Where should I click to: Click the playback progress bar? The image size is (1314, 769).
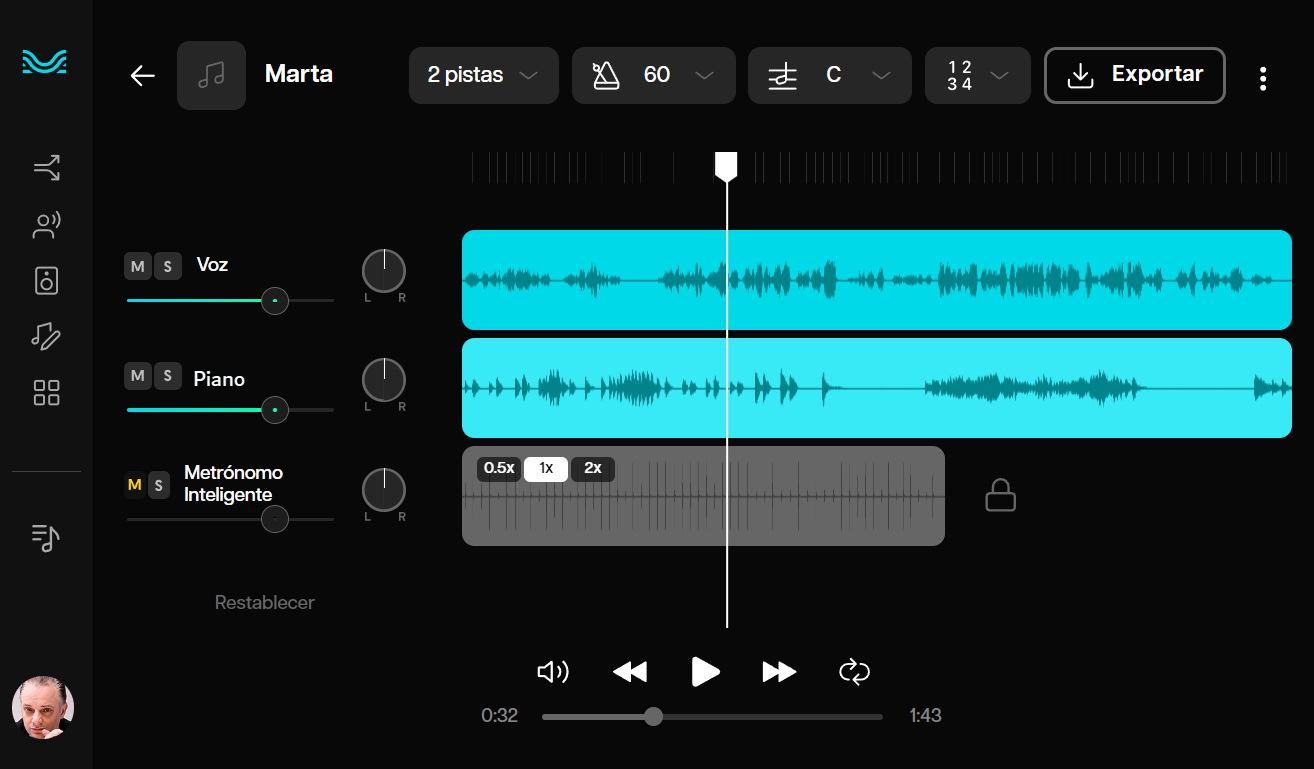712,716
